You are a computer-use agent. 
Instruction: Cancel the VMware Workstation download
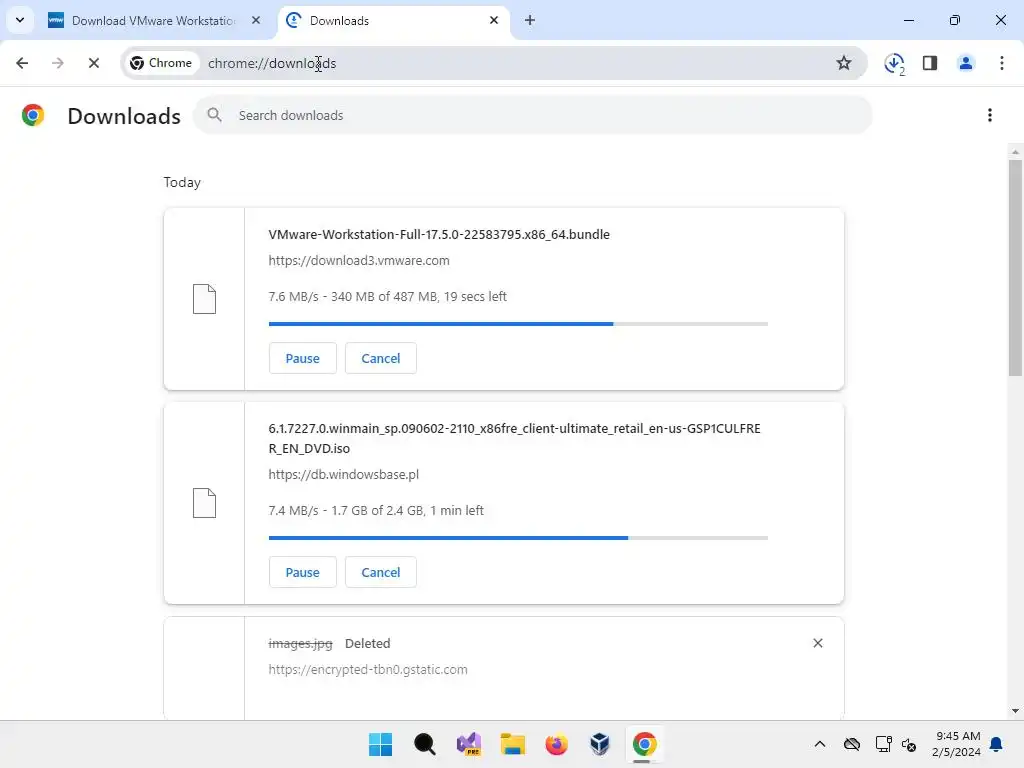coord(381,359)
